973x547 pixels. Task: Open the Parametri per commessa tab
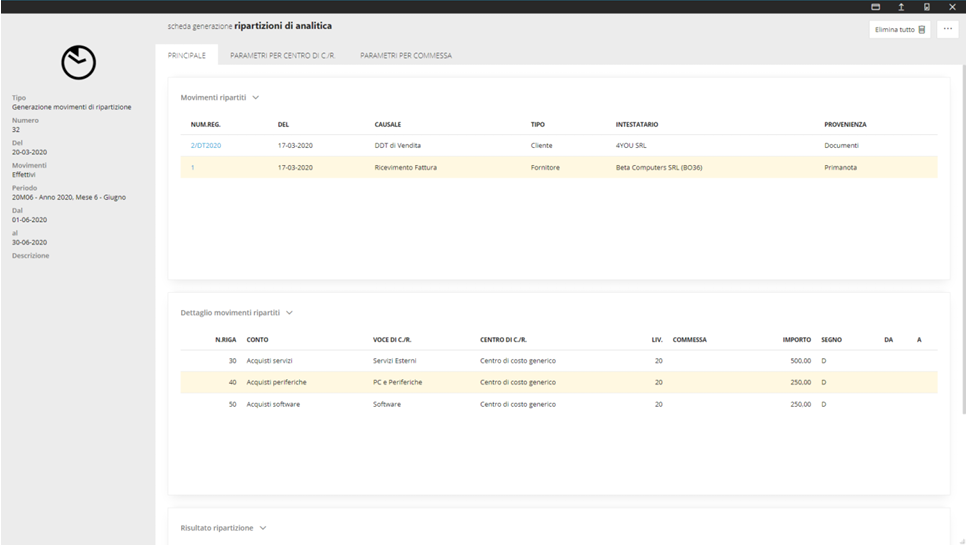pos(406,56)
